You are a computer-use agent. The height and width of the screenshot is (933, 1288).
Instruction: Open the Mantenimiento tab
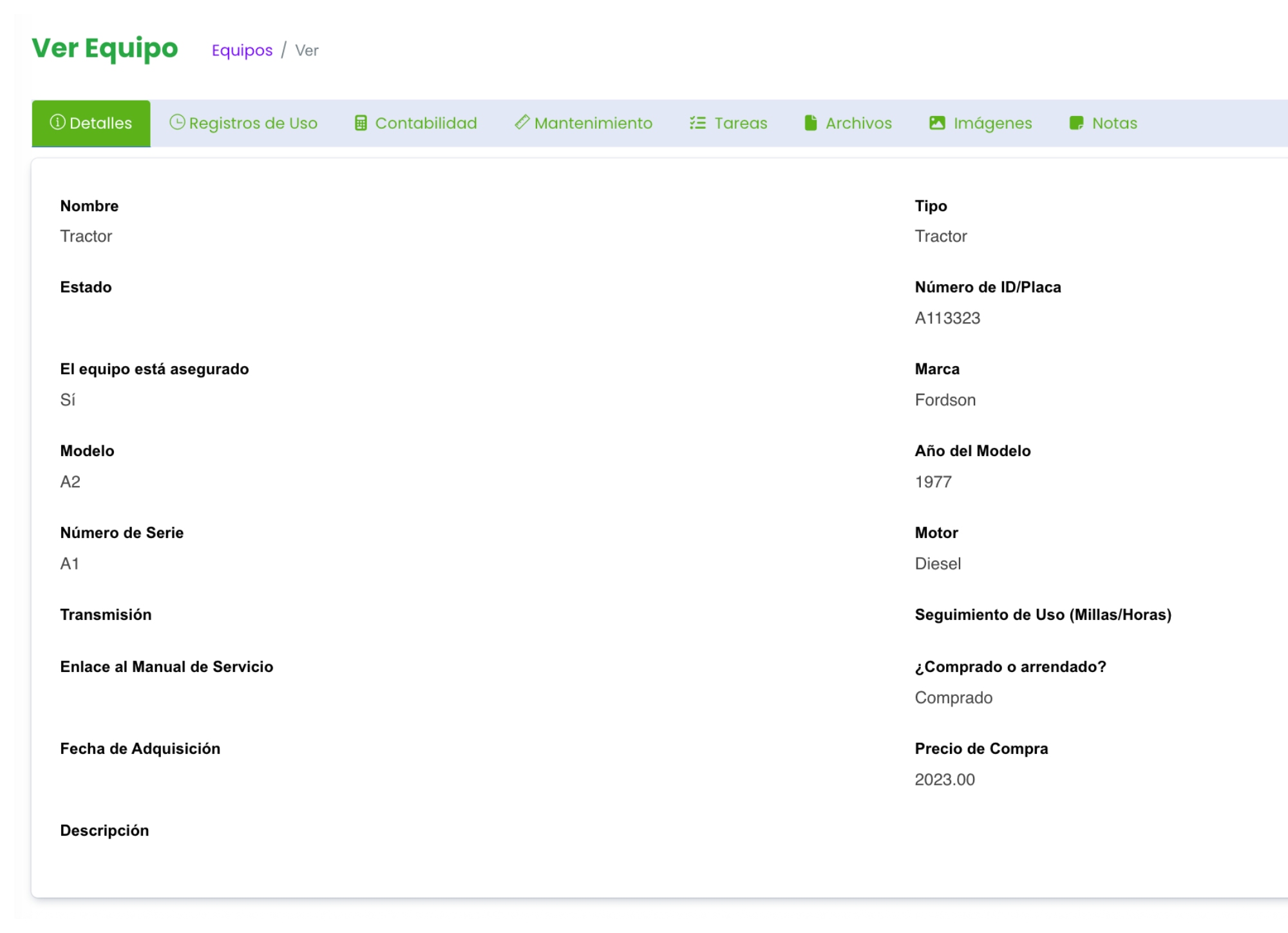(593, 123)
